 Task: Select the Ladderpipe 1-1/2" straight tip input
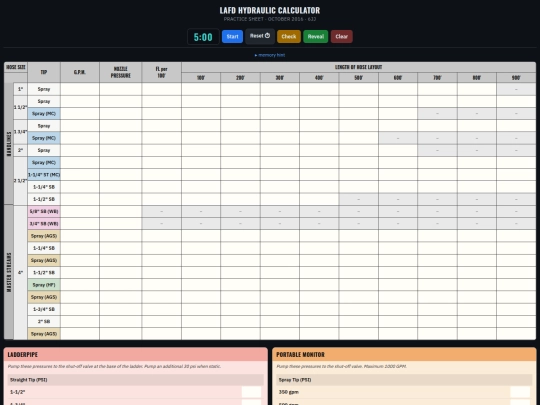pyautogui.click(x=251, y=392)
